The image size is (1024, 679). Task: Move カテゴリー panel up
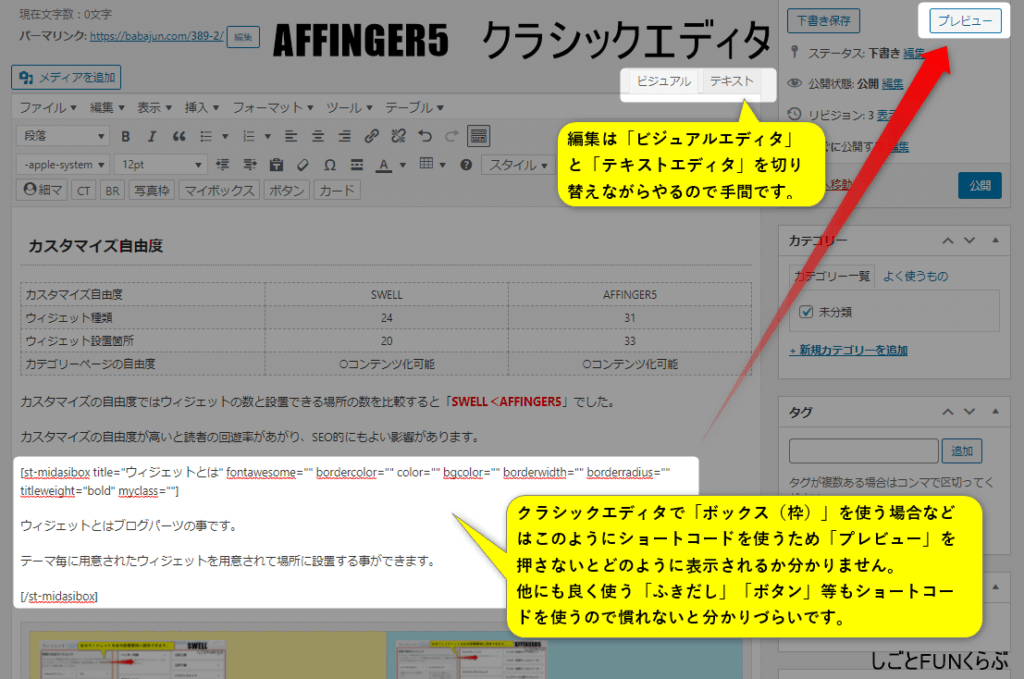point(948,241)
